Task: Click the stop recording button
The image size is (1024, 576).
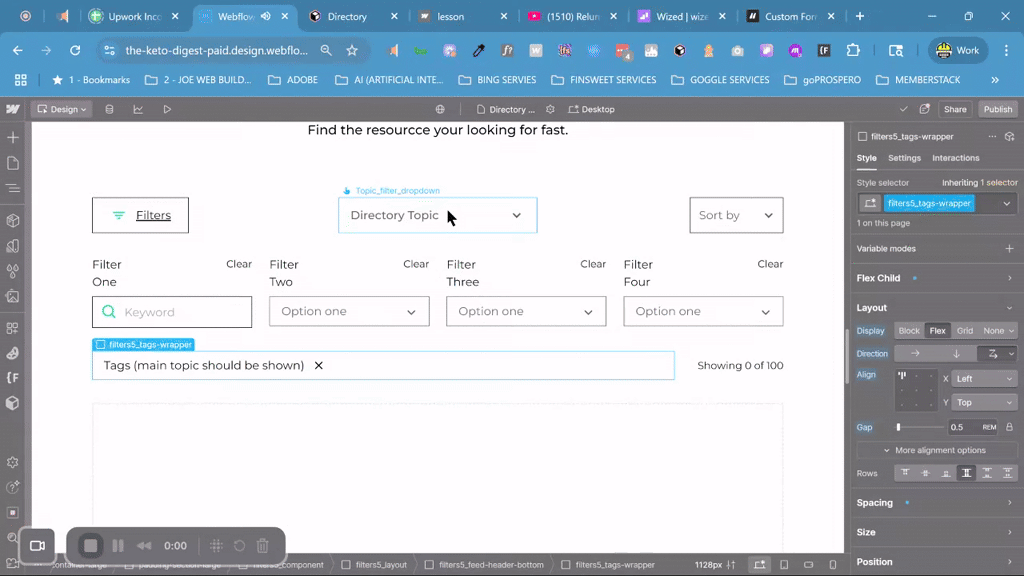Action: click(91, 545)
